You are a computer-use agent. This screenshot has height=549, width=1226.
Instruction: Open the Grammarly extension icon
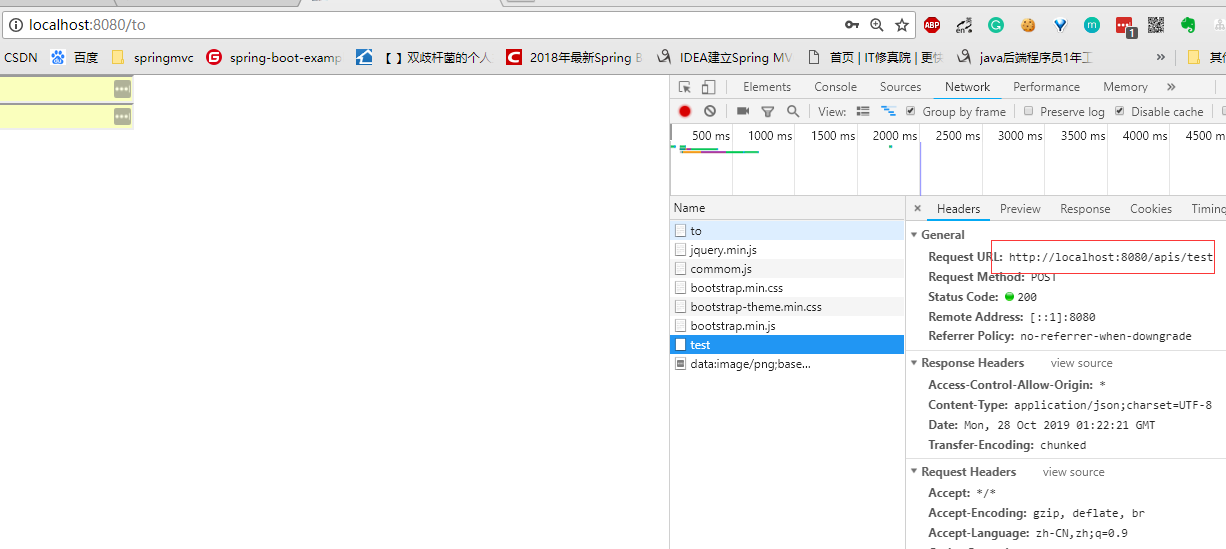(996, 26)
